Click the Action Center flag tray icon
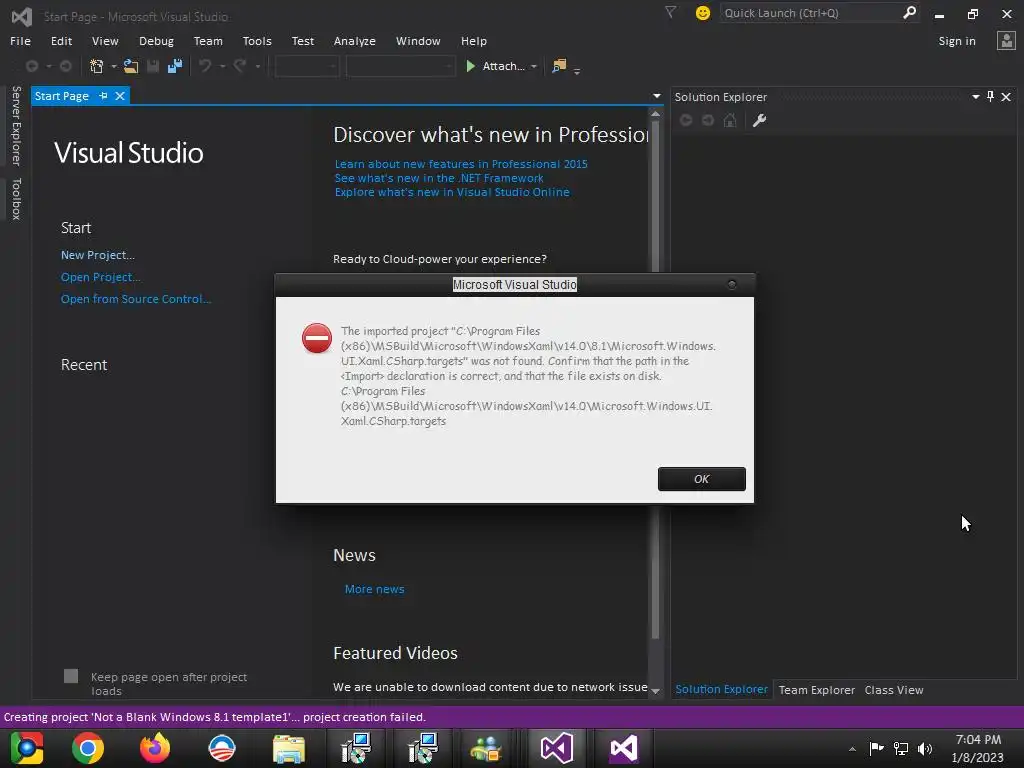Image resolution: width=1024 pixels, height=768 pixels. [x=876, y=748]
